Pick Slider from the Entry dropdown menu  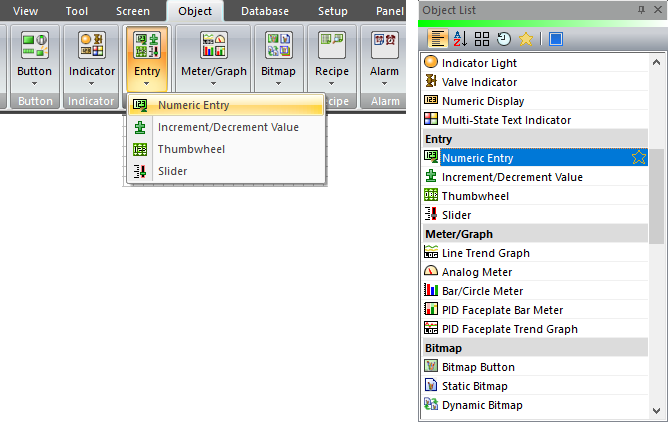point(172,171)
